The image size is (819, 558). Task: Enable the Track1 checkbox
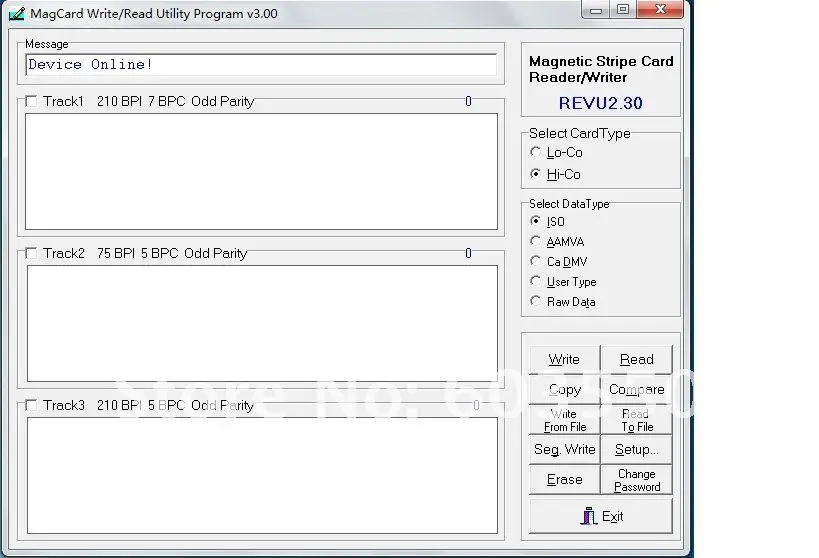(31, 101)
